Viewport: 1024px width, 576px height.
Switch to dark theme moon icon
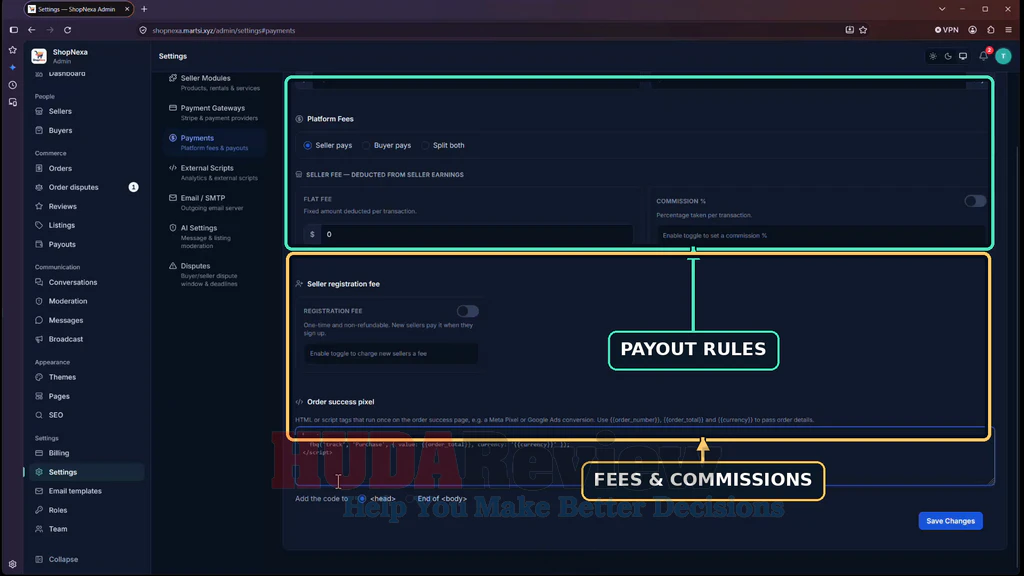[948, 56]
